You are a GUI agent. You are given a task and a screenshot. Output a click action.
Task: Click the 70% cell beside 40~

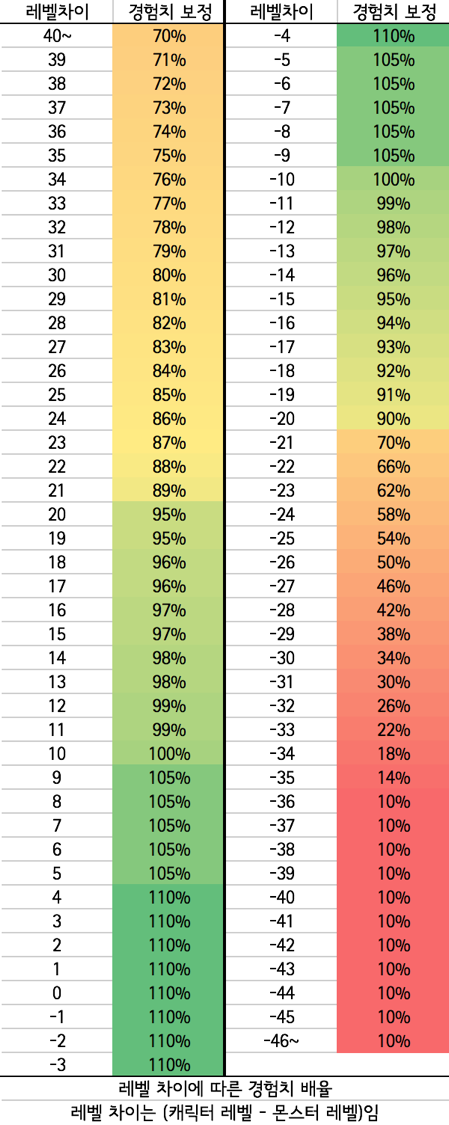[169, 35]
